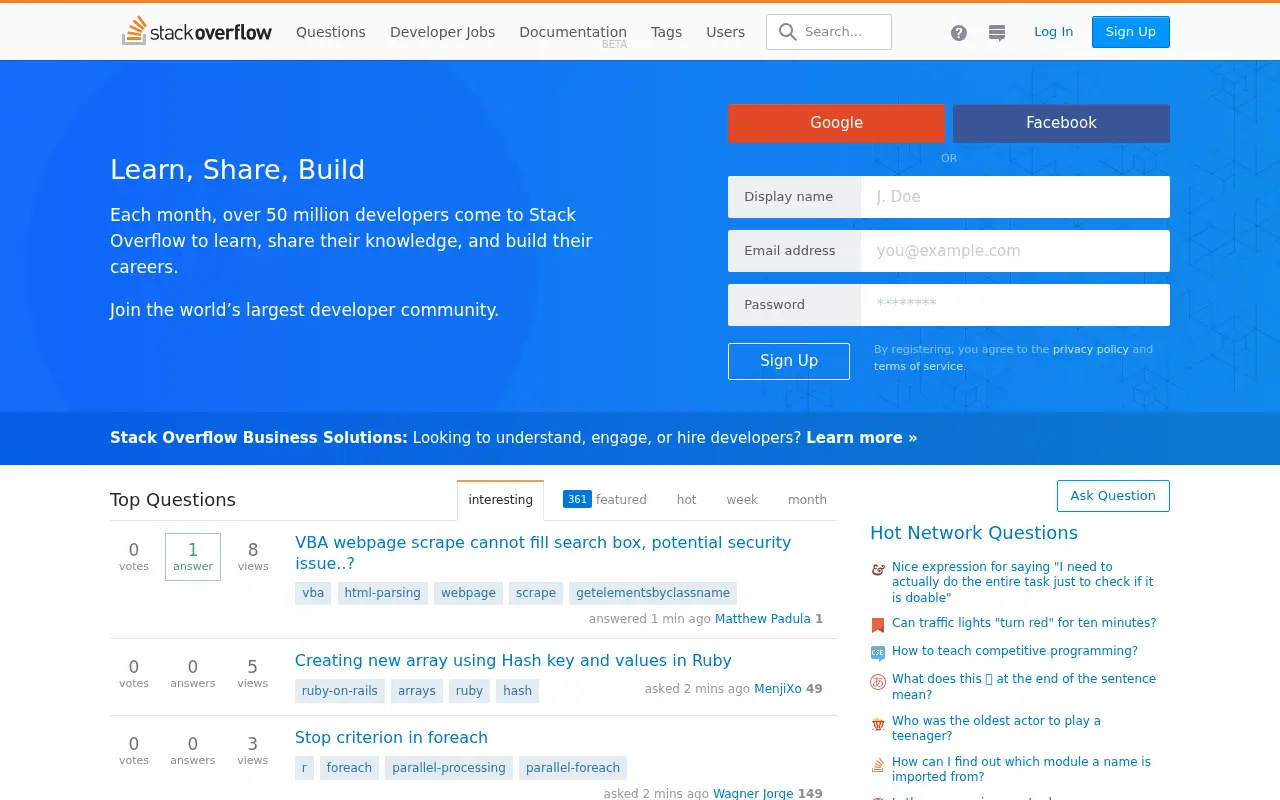Open user profile Matthew Padula
Screen dimensions: 1280x800
[x=763, y=619]
